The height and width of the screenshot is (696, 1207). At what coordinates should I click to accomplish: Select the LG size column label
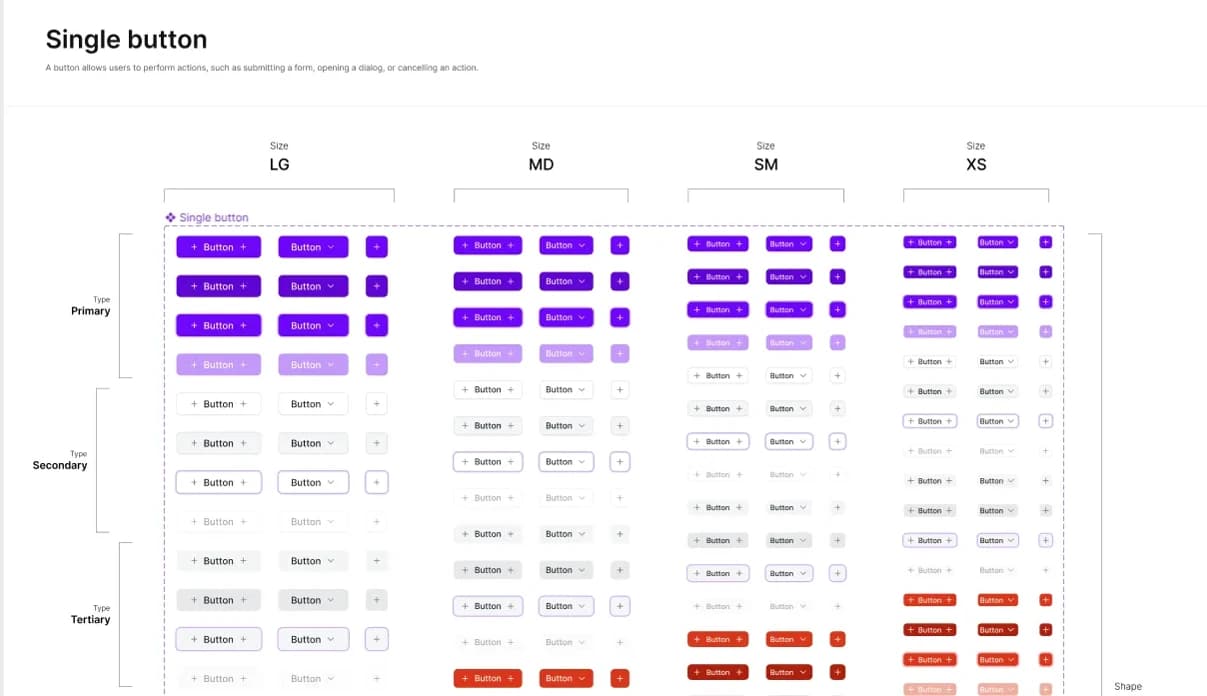pos(279,164)
